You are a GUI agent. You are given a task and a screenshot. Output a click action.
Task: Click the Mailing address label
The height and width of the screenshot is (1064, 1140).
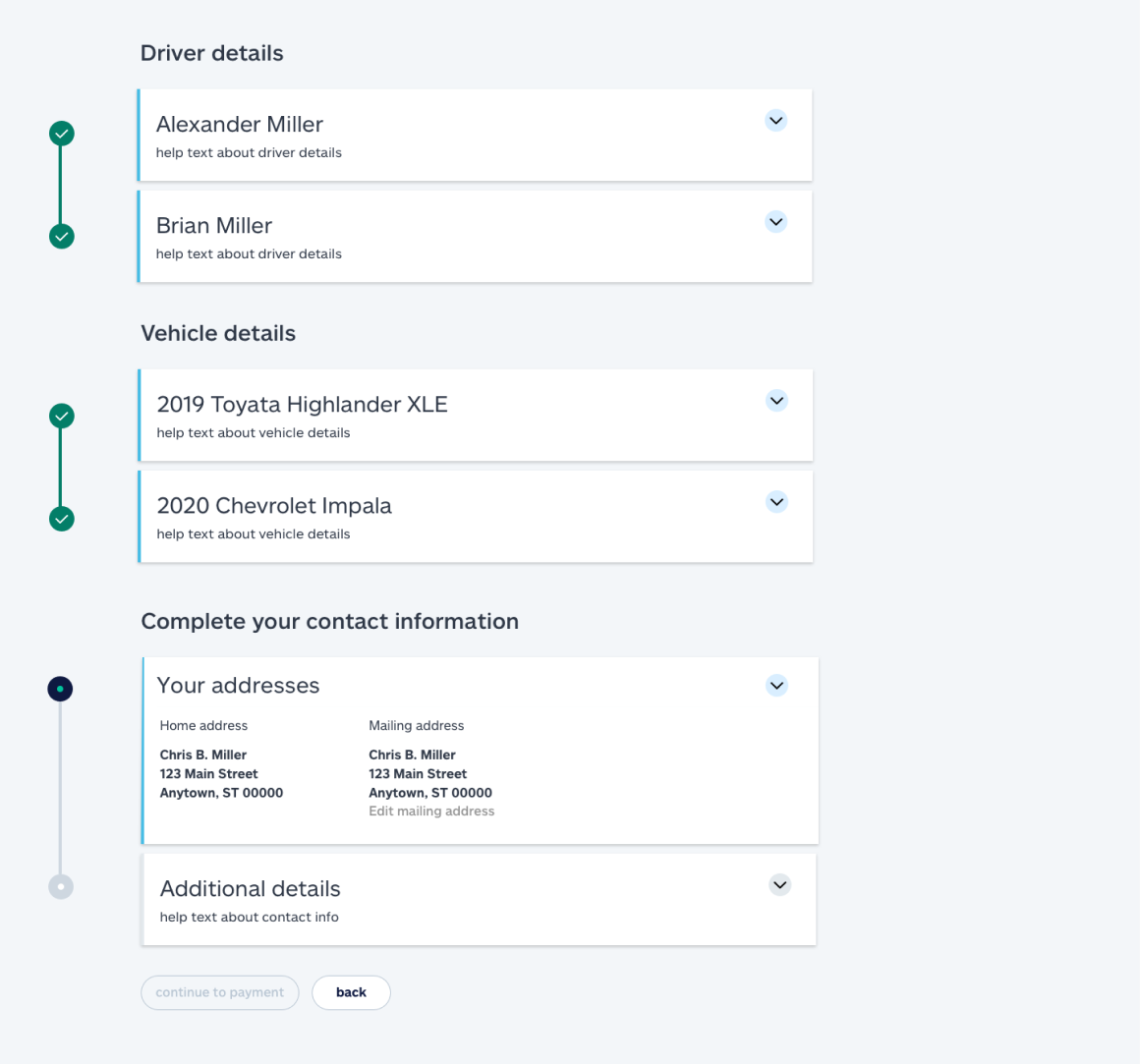click(416, 725)
